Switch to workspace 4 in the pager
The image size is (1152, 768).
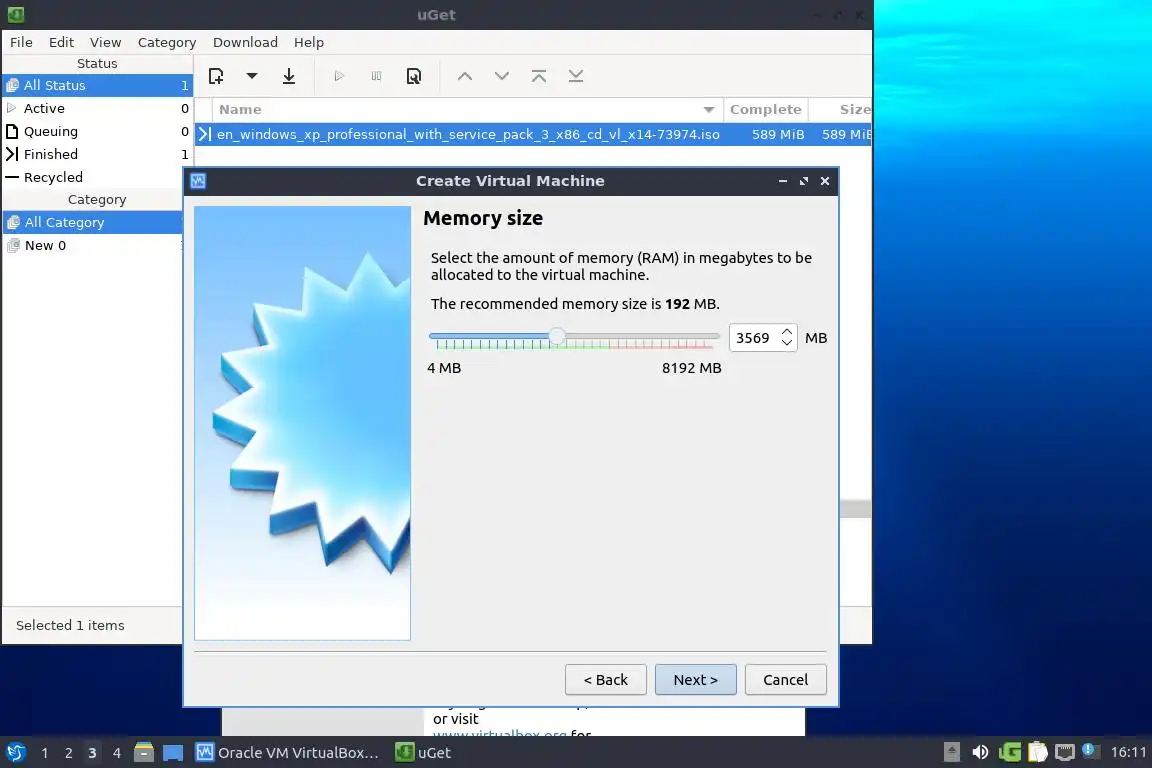(117, 753)
